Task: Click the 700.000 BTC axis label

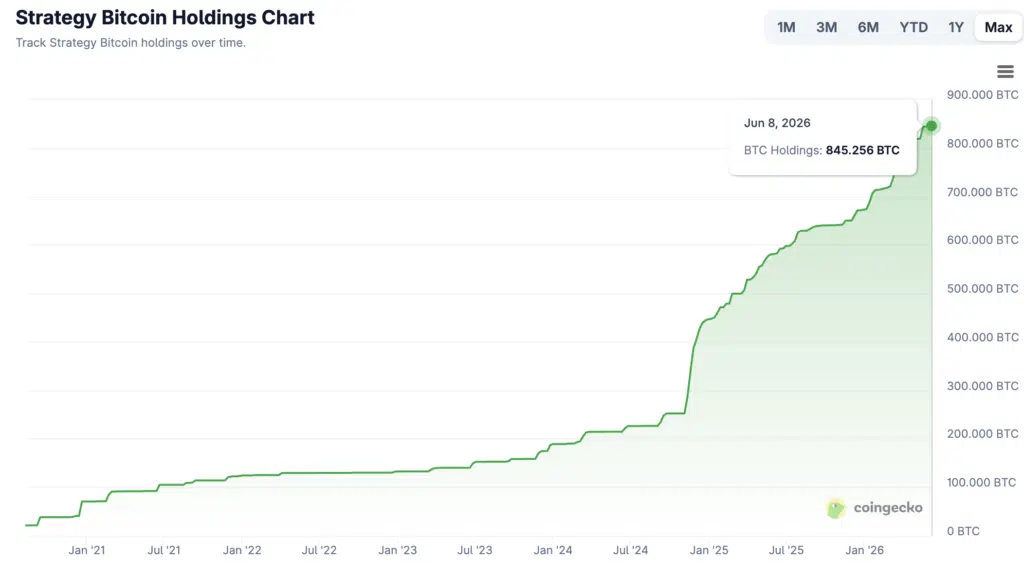Action: click(x=982, y=192)
